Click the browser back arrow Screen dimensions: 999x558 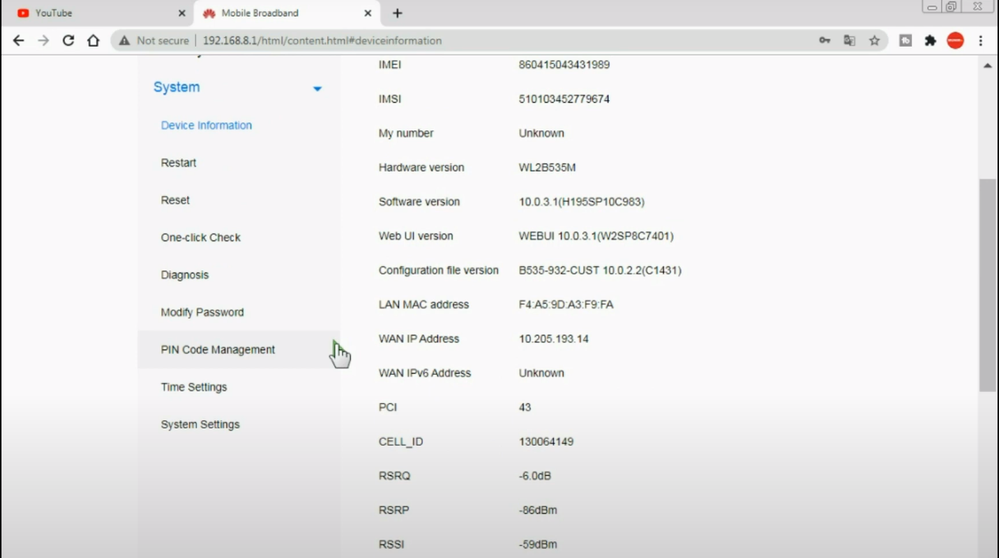click(18, 41)
